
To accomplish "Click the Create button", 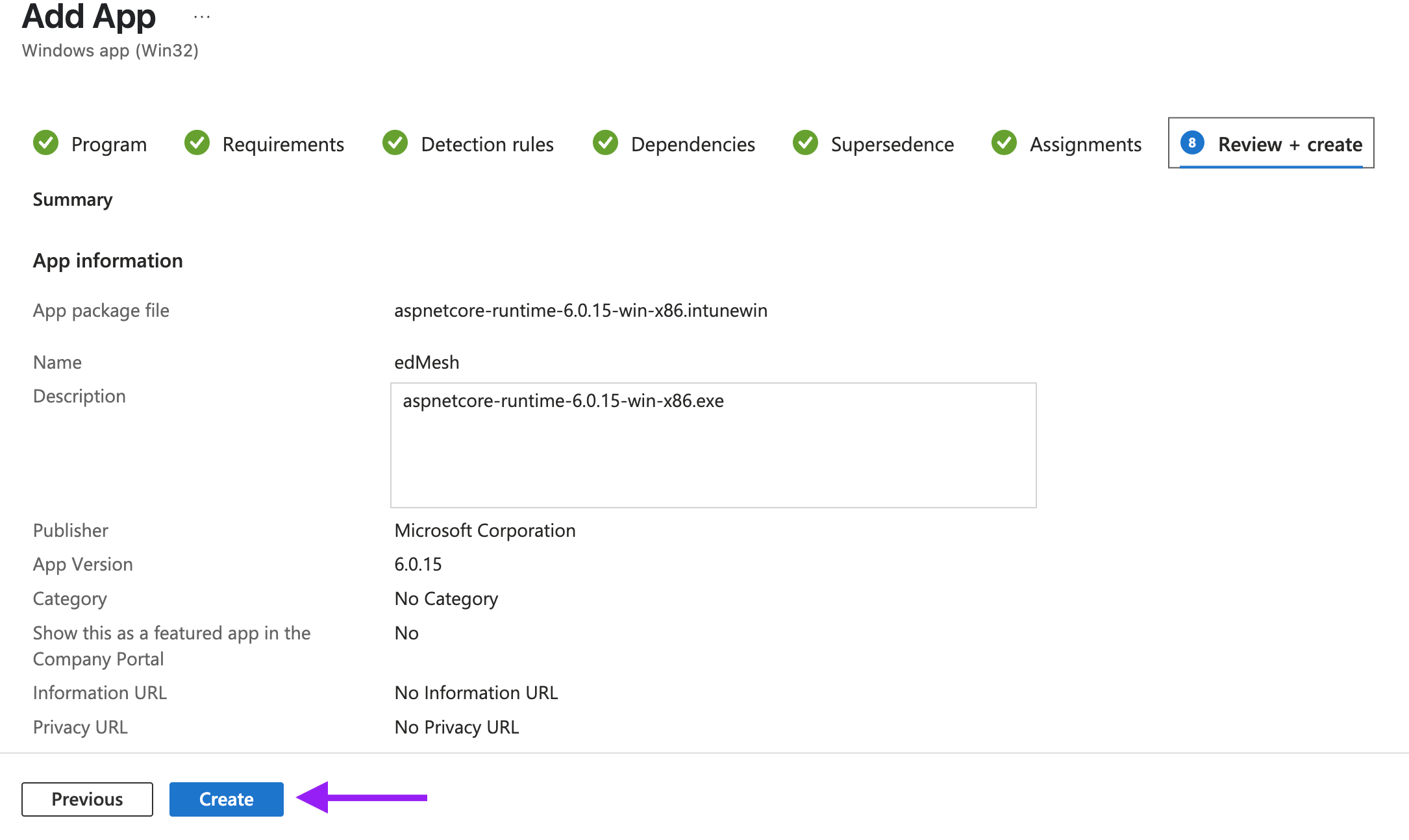I will tap(226, 799).
